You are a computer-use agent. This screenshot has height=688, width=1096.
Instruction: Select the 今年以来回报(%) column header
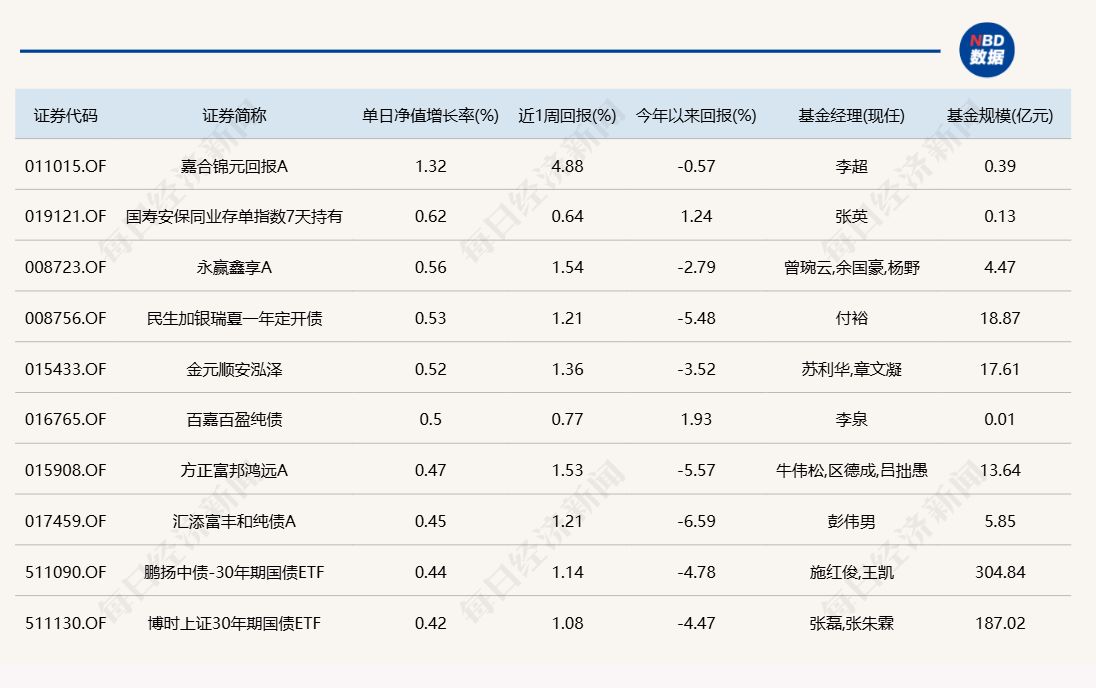[696, 115]
